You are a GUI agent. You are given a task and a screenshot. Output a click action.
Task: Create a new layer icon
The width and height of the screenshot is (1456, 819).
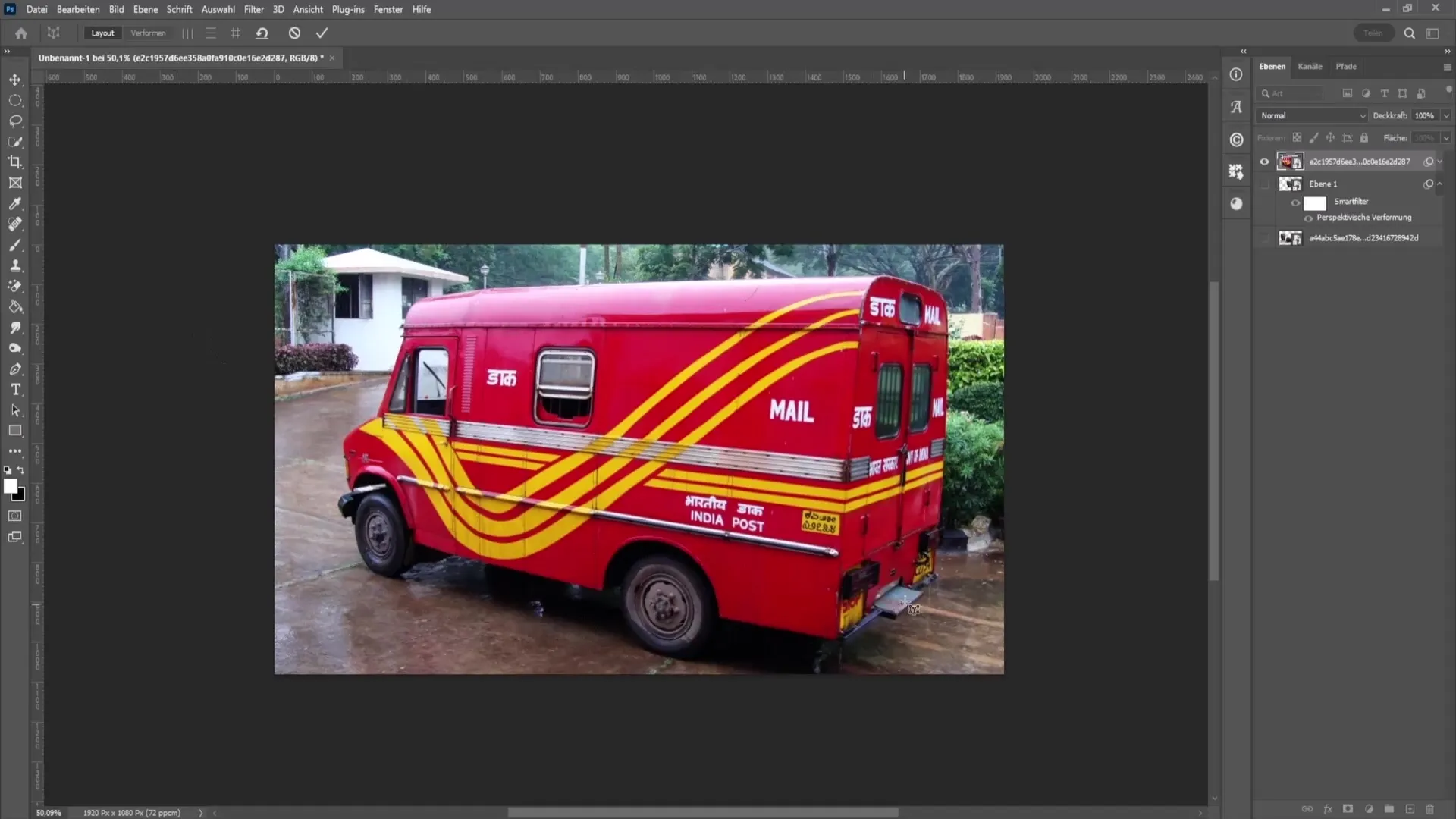pos(1410,809)
